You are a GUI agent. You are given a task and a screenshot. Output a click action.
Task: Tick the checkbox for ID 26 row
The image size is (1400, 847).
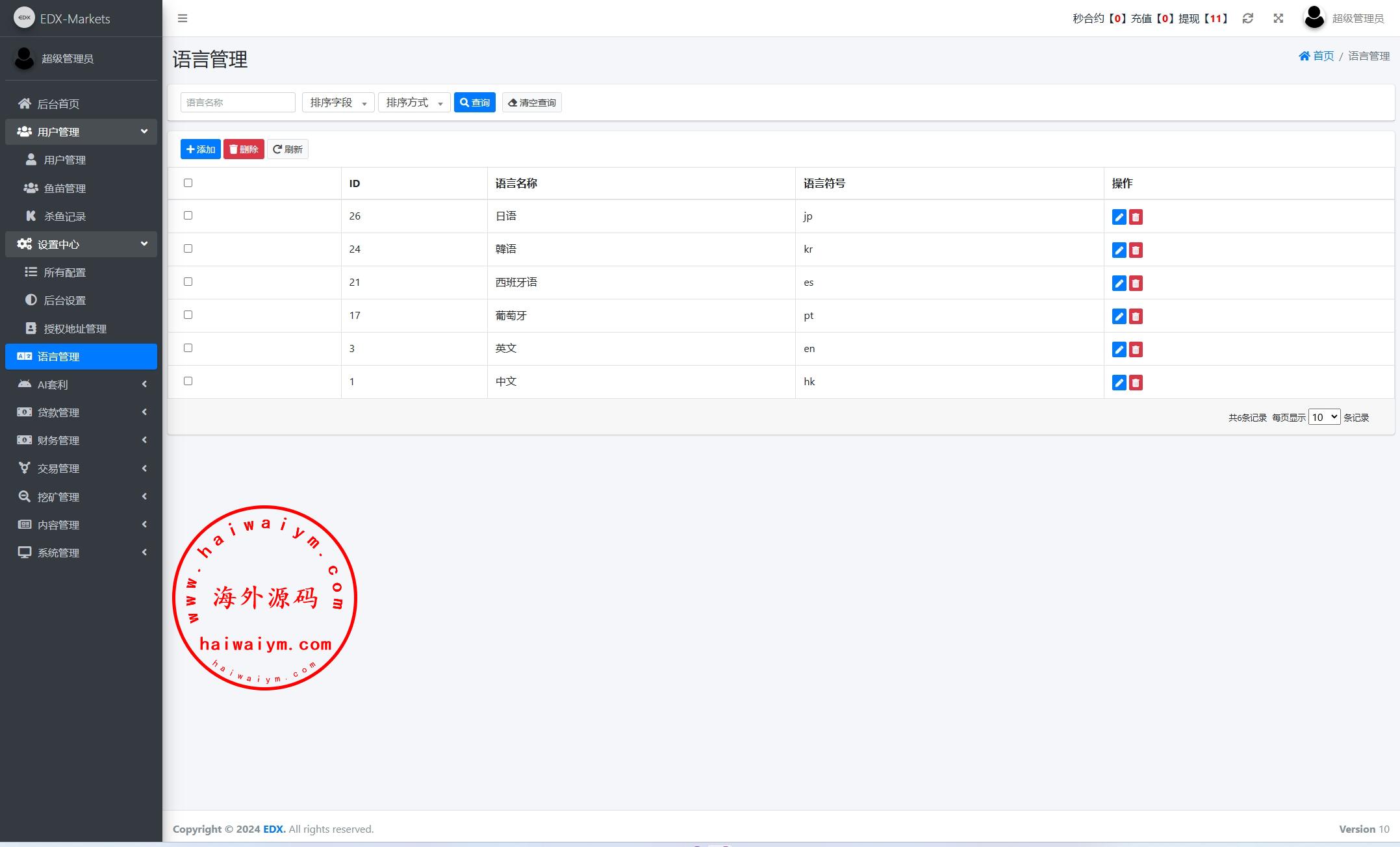coord(188,215)
